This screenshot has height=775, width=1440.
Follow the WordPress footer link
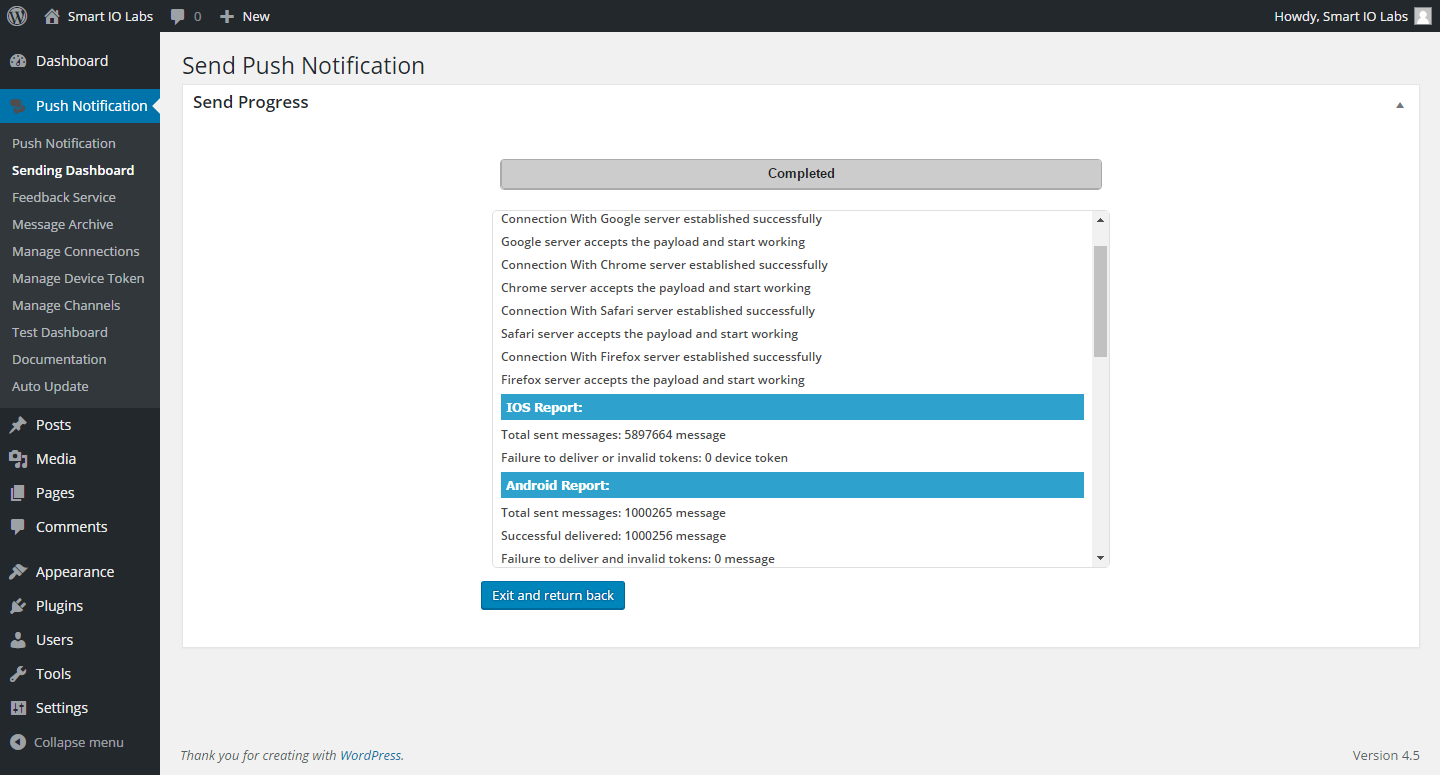coord(370,755)
